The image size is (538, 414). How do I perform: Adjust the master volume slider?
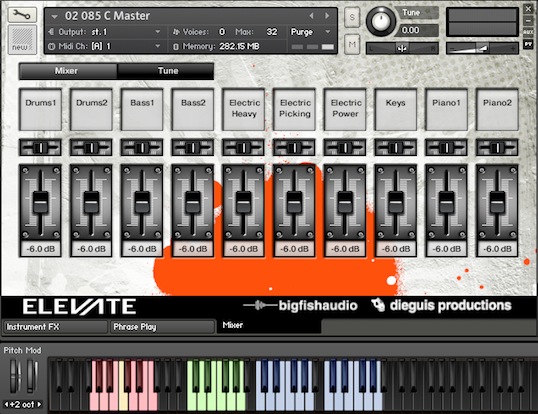(x=482, y=48)
